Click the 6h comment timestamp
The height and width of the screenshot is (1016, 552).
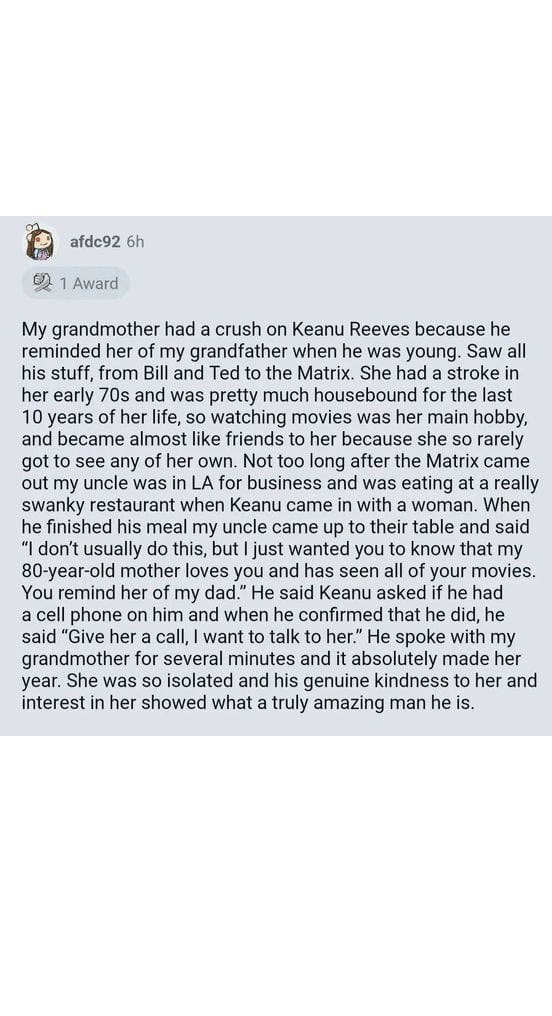[135, 242]
